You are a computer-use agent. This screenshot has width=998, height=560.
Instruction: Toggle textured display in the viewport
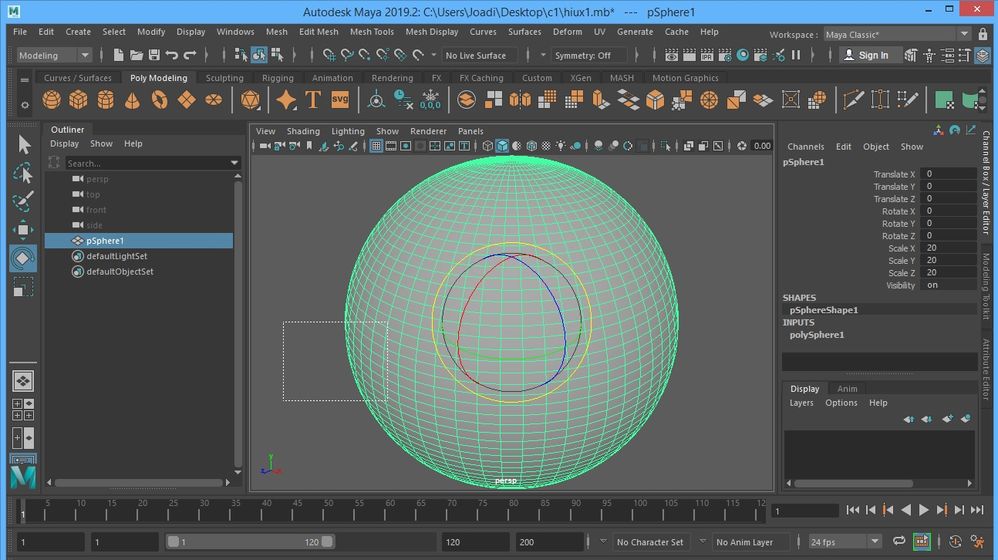pyautogui.click(x=546, y=146)
